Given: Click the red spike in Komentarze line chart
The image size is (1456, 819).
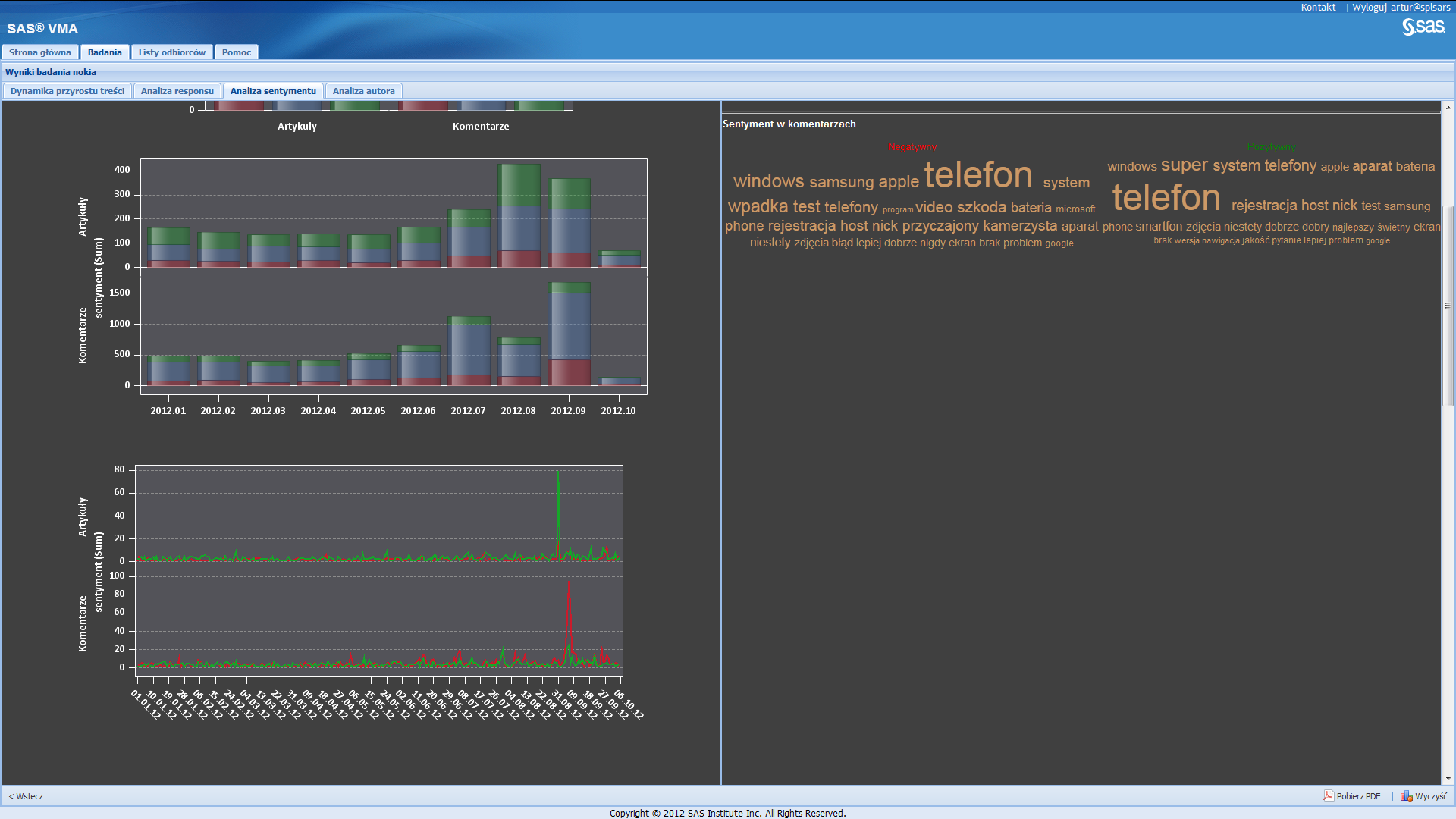Looking at the screenshot, I should click(570, 622).
